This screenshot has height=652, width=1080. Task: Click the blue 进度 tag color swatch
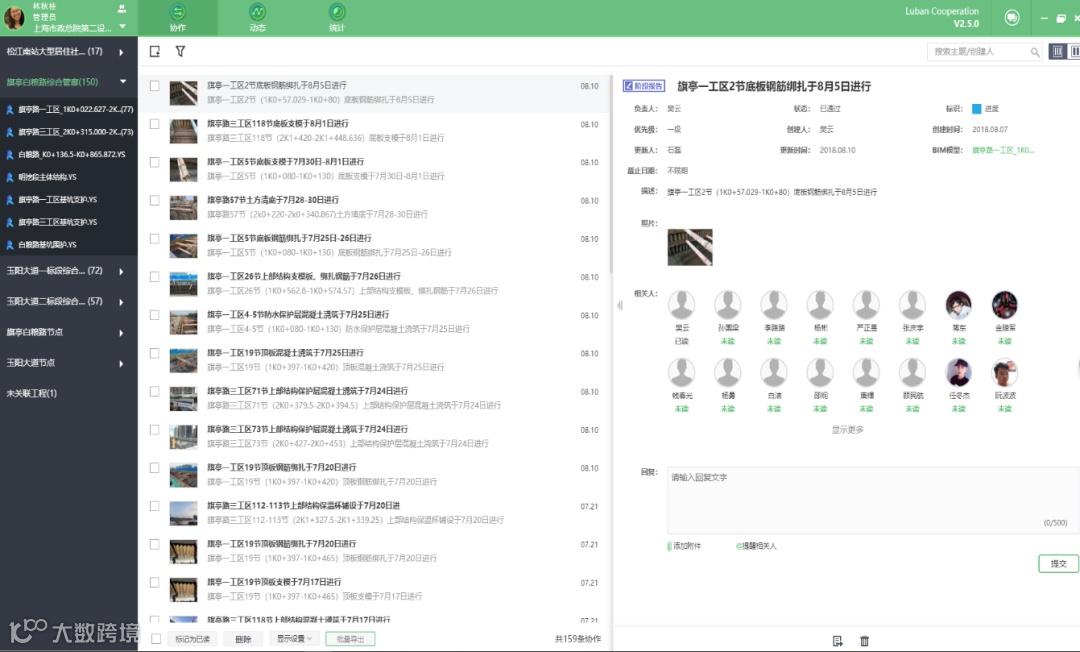click(977, 109)
